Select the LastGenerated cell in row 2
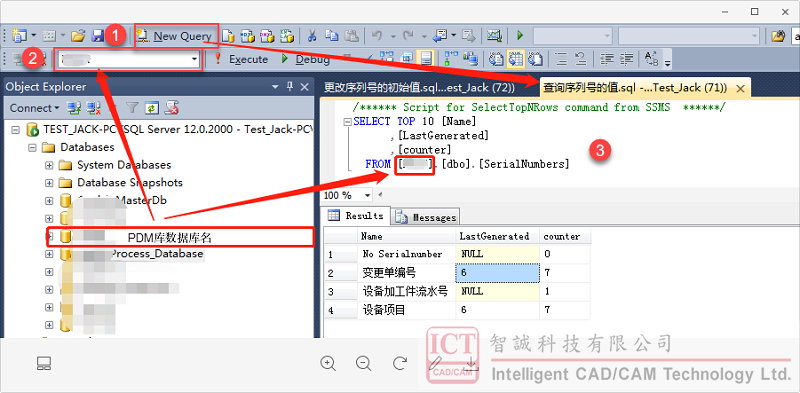 pyautogui.click(x=498, y=273)
